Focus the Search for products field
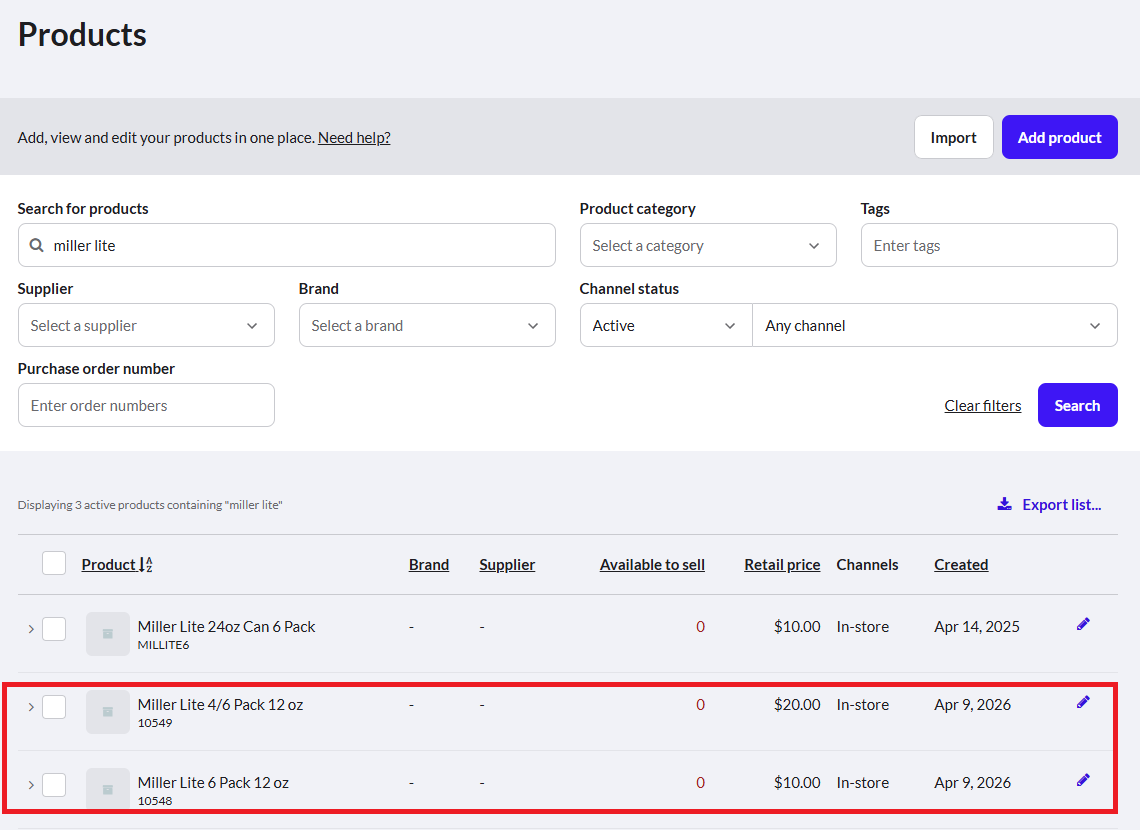 pyautogui.click(x=286, y=246)
